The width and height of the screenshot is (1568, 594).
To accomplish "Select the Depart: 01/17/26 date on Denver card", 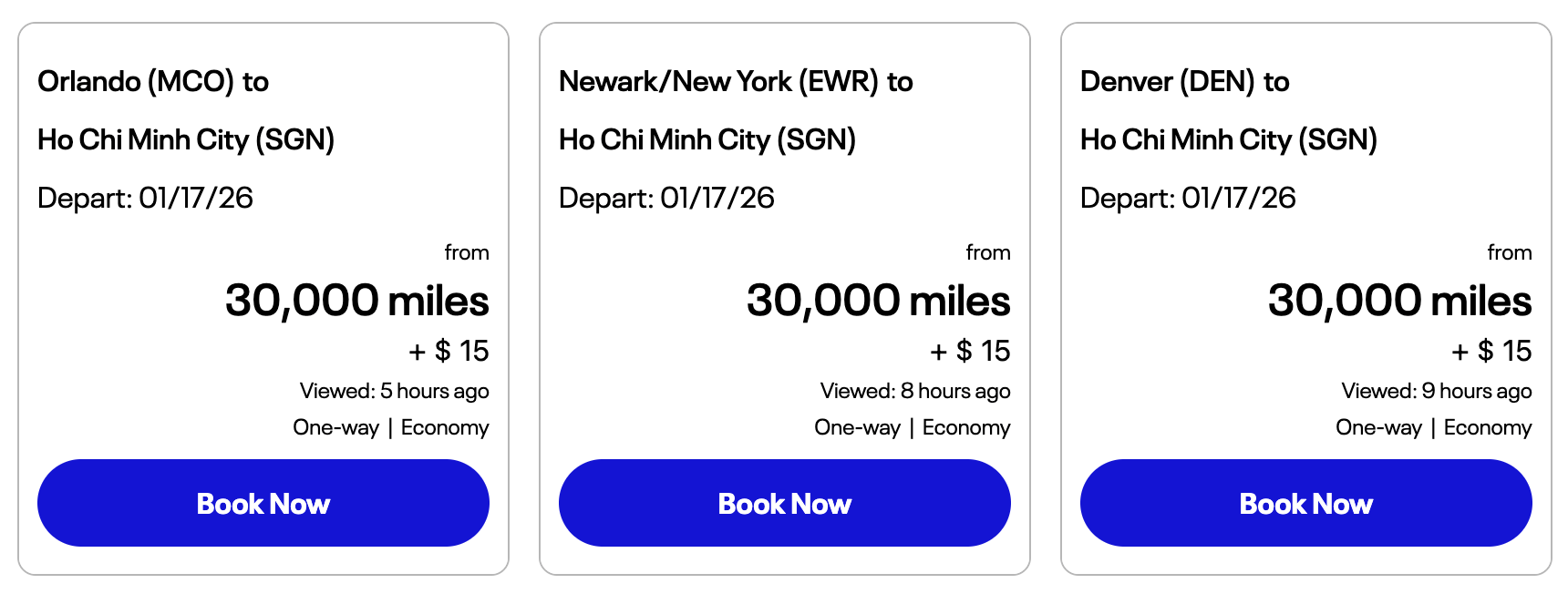I will (x=1190, y=198).
